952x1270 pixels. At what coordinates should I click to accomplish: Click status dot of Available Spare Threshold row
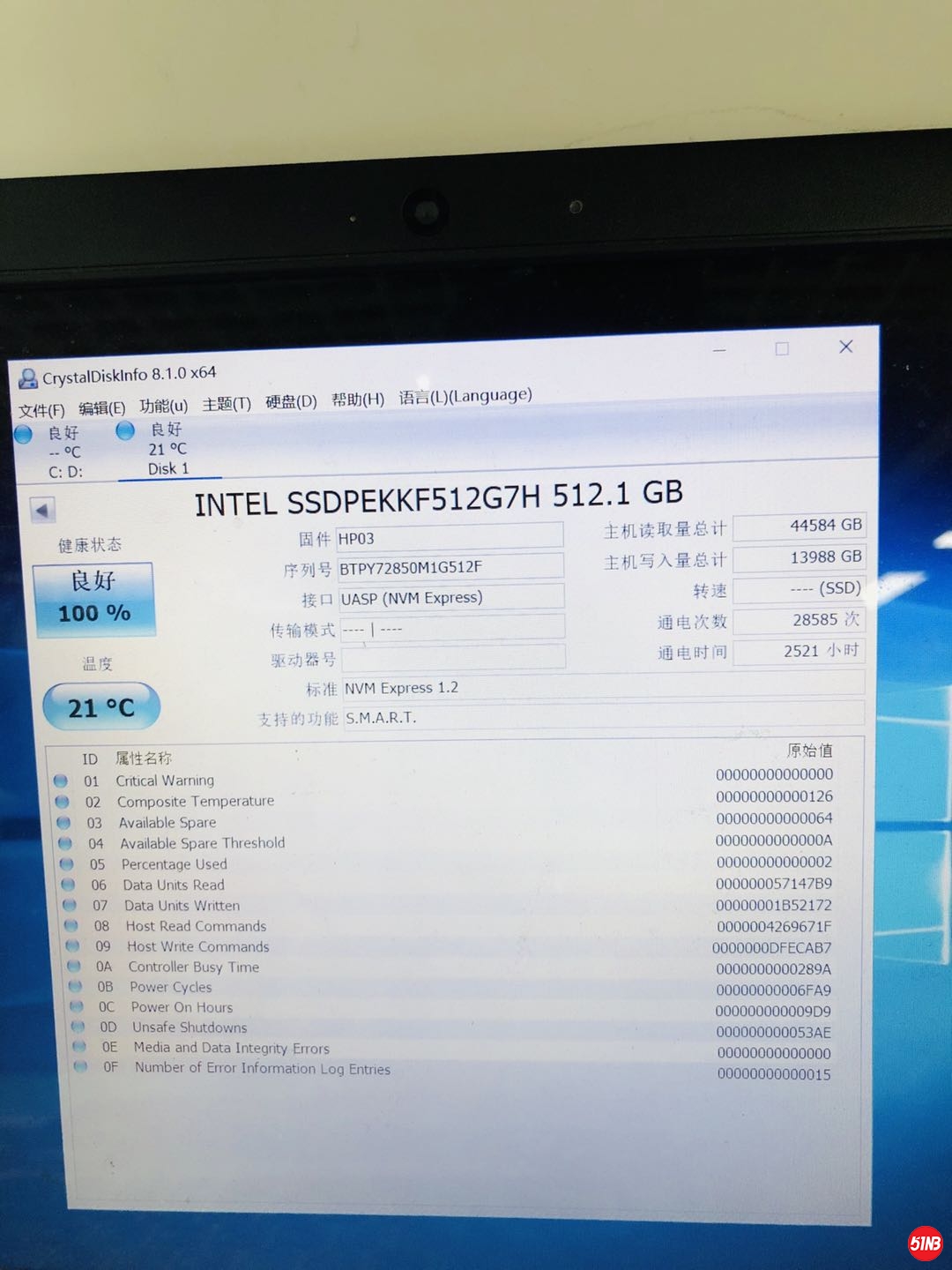tap(66, 843)
